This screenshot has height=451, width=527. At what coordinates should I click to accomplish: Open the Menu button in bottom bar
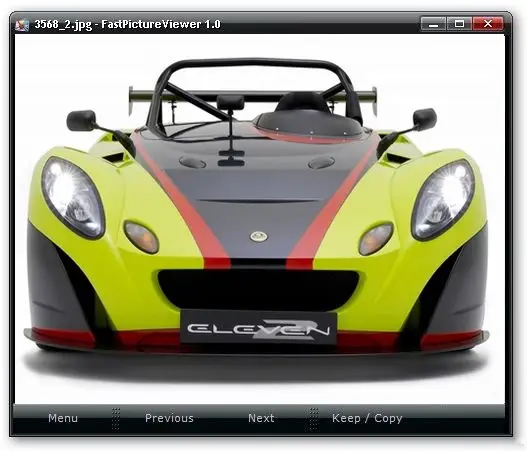[63, 418]
